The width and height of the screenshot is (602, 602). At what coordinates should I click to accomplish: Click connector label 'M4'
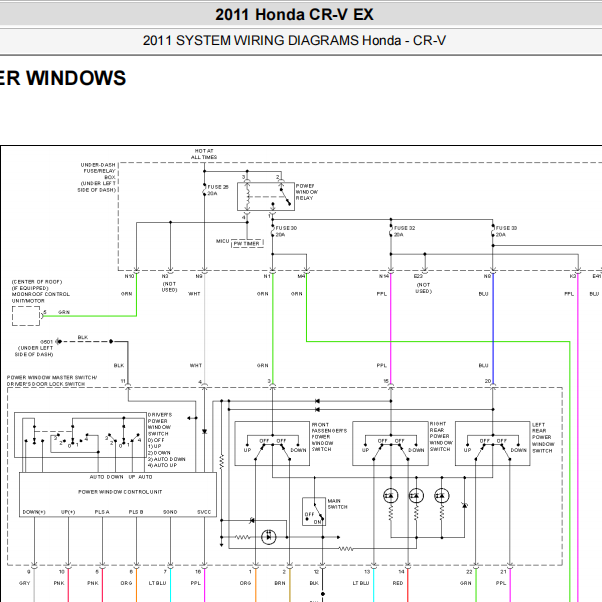click(301, 276)
